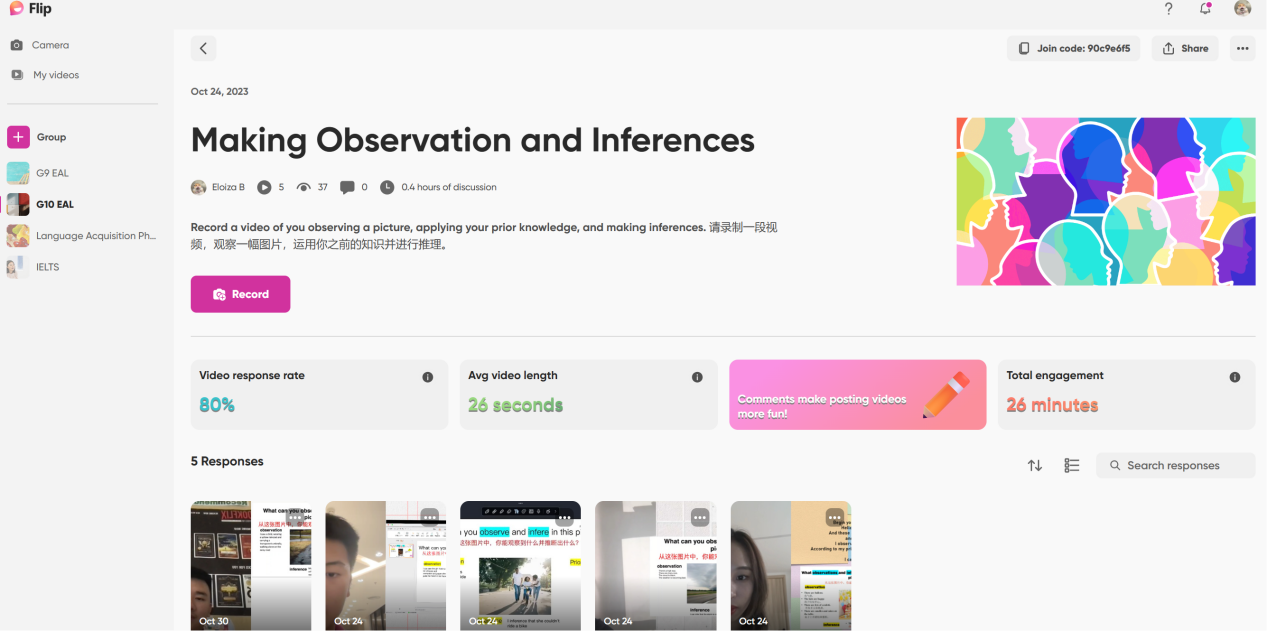
Task: Go back using the back arrow
Action: [x=203, y=48]
